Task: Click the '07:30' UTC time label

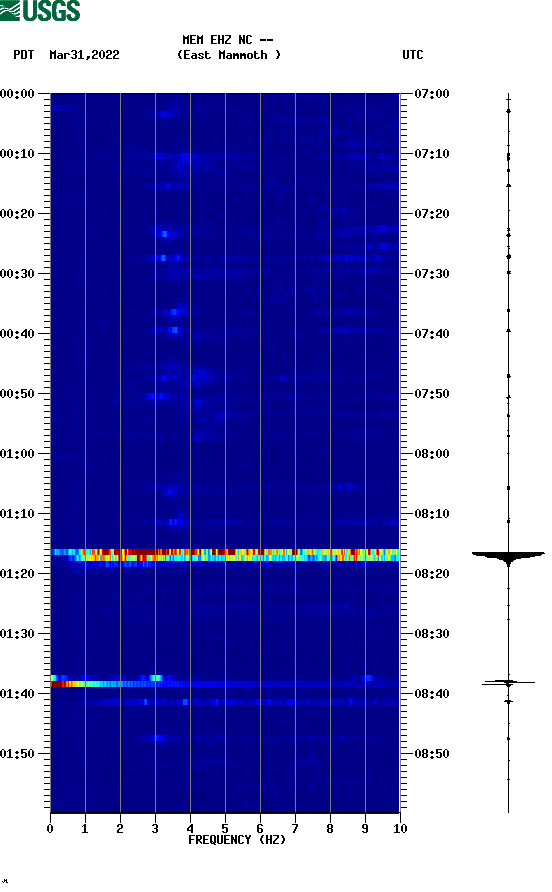Action: pos(432,274)
